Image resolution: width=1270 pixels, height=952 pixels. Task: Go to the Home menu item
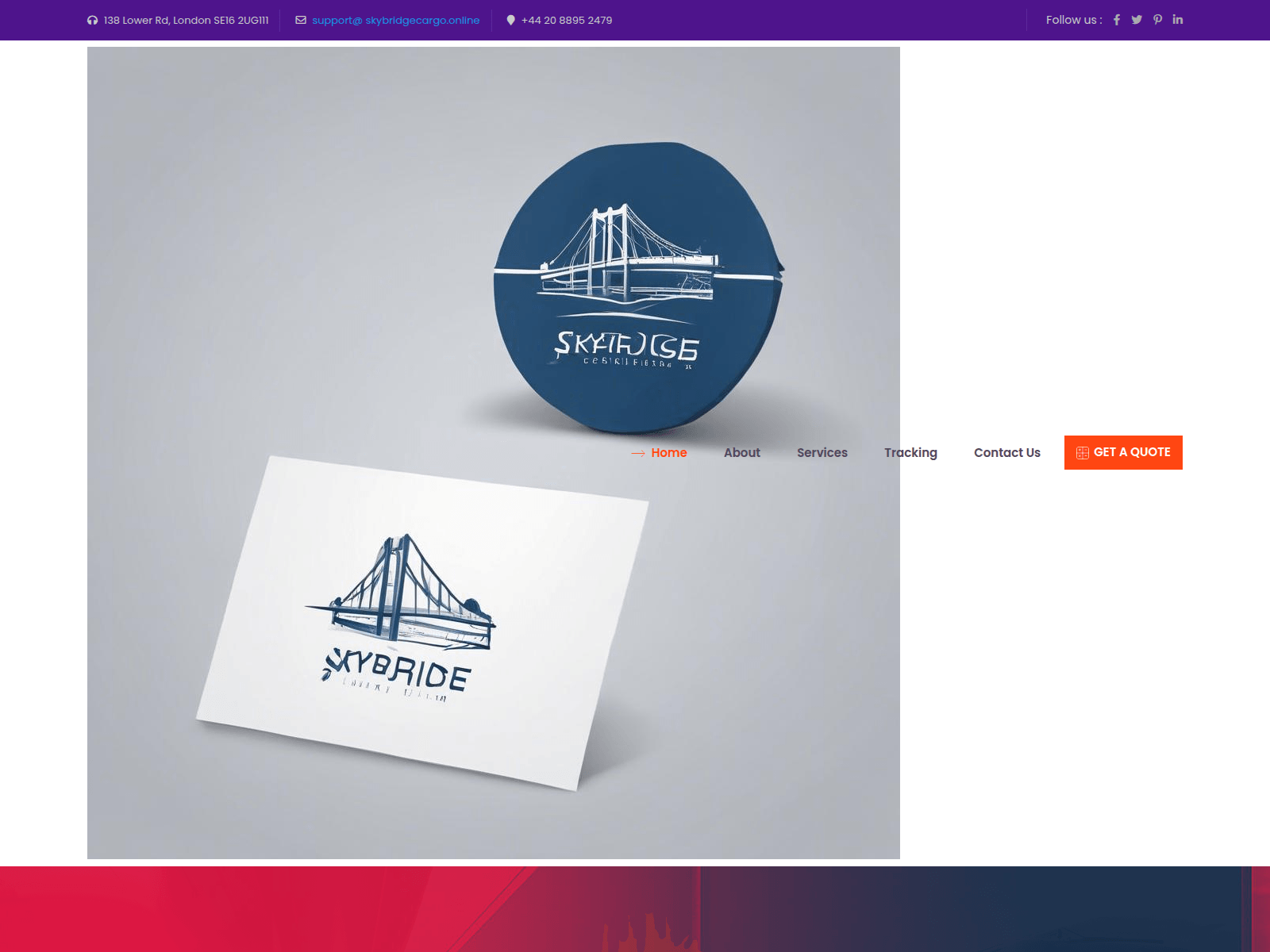tap(669, 453)
